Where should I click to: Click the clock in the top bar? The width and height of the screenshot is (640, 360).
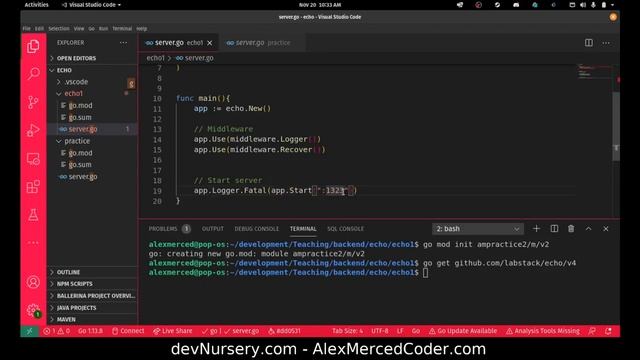click(320, 5)
